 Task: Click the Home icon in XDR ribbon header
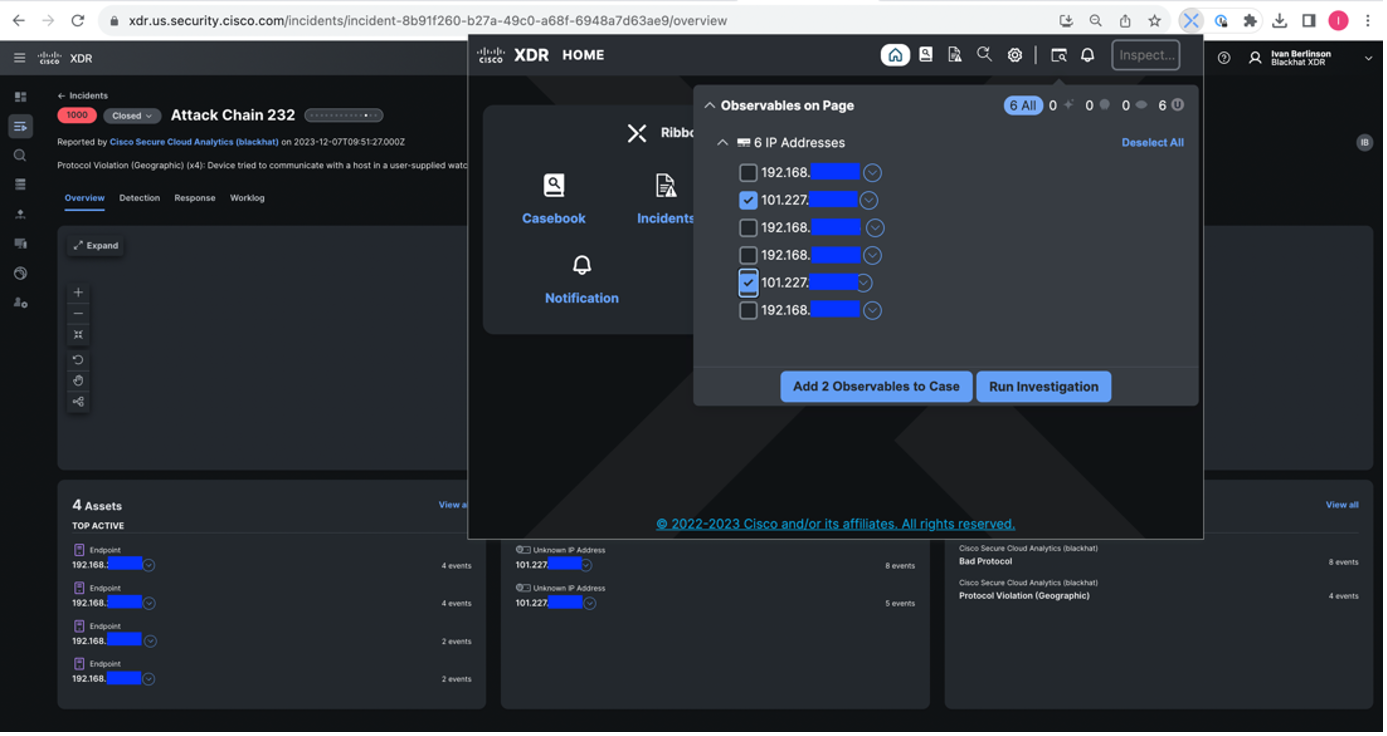(x=897, y=55)
